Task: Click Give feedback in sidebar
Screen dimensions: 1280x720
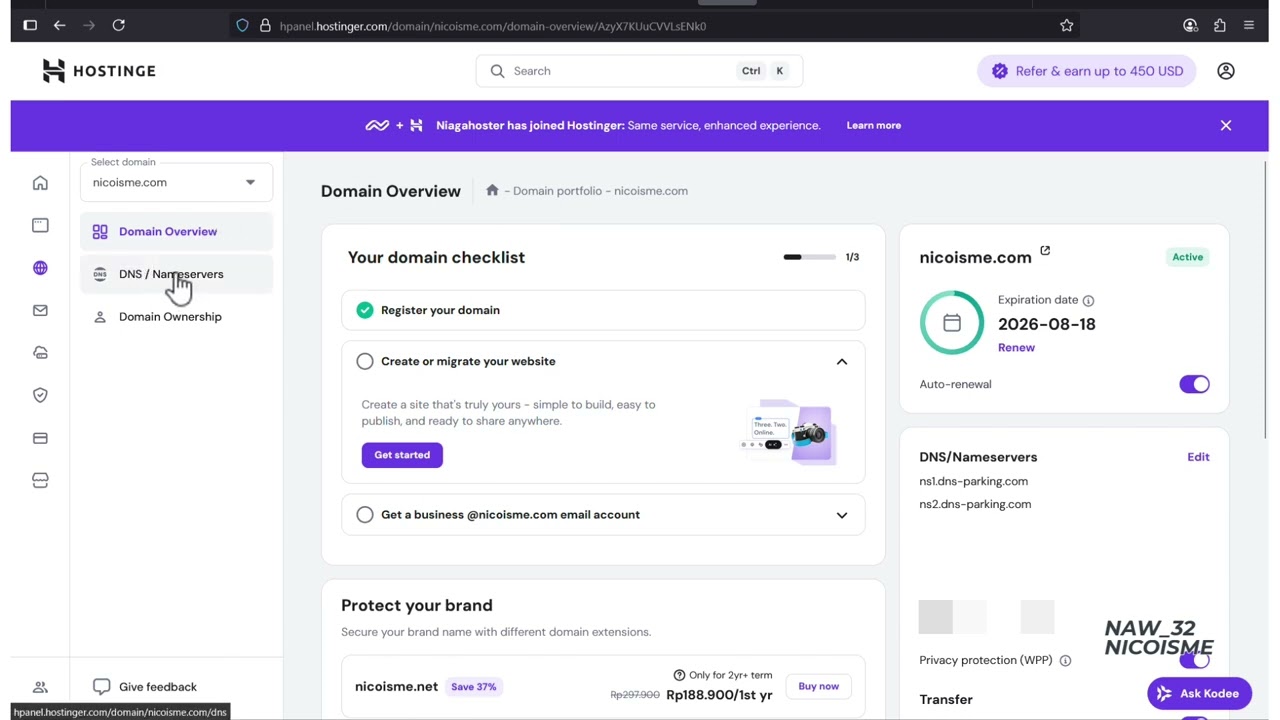Action: [146, 687]
